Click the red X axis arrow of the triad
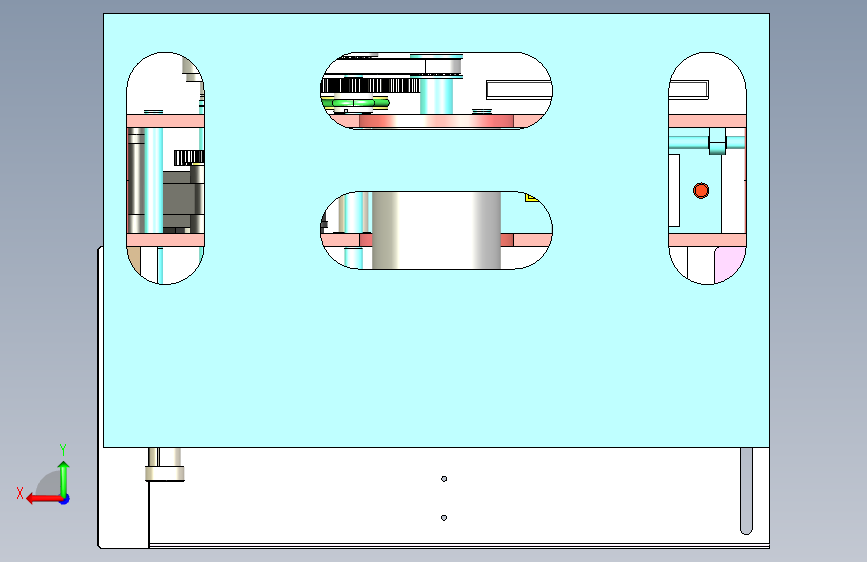The height and width of the screenshot is (562, 867). click(44, 499)
